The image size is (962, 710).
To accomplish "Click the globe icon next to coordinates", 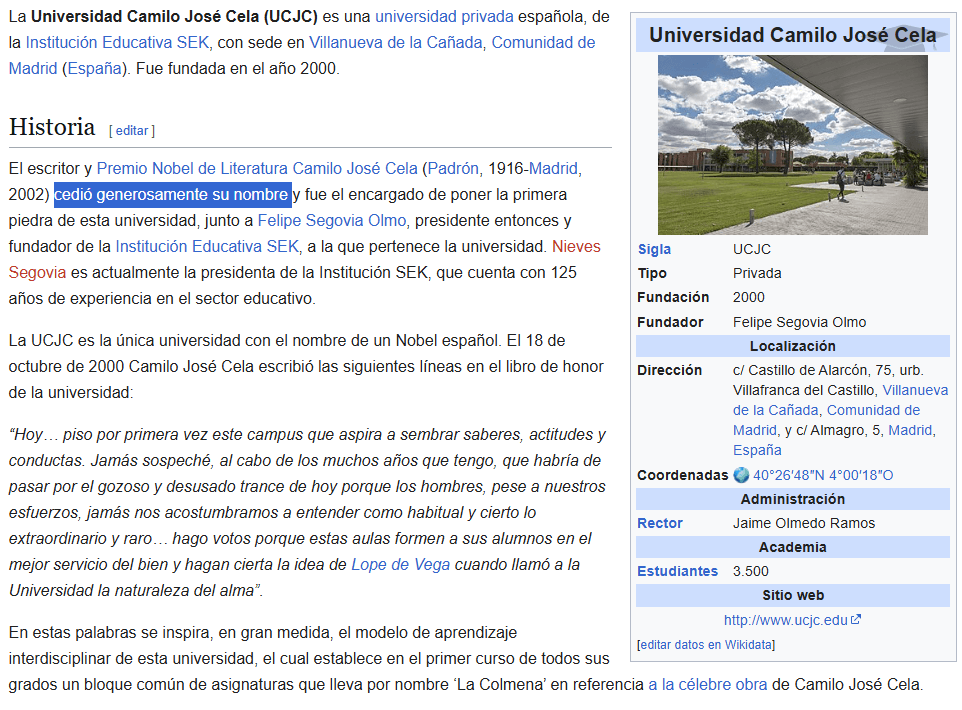I will coord(741,475).
